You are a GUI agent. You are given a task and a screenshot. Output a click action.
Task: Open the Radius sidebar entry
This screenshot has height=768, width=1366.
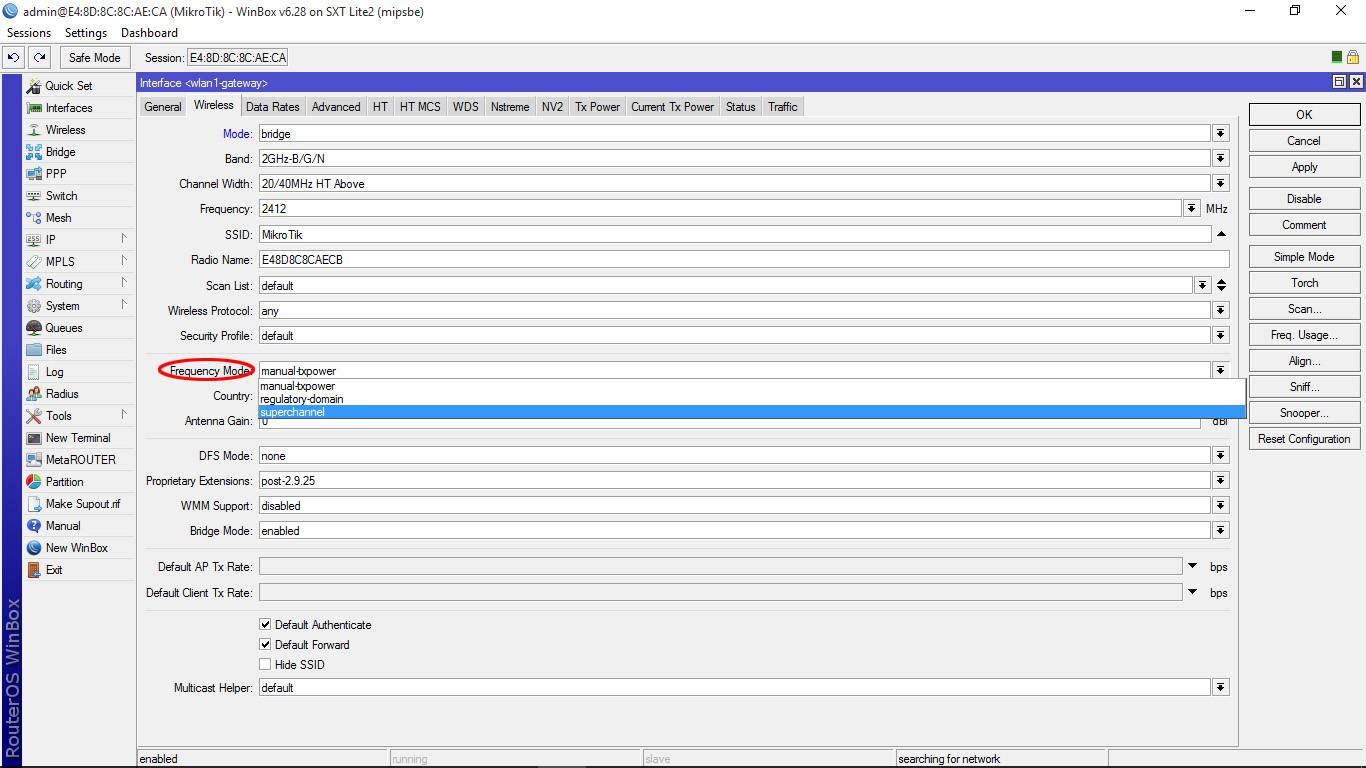(62, 394)
